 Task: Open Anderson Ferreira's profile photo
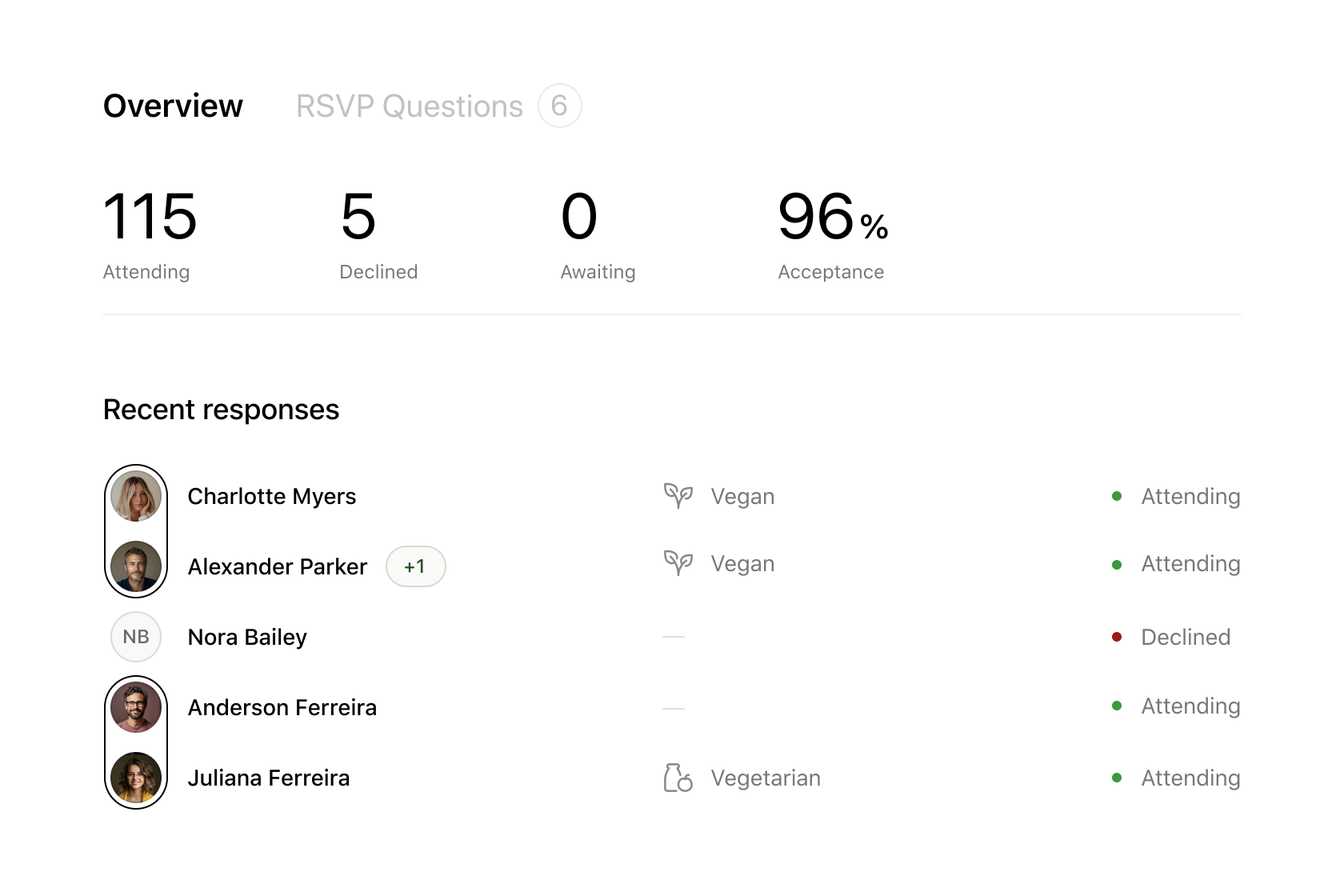(136, 707)
